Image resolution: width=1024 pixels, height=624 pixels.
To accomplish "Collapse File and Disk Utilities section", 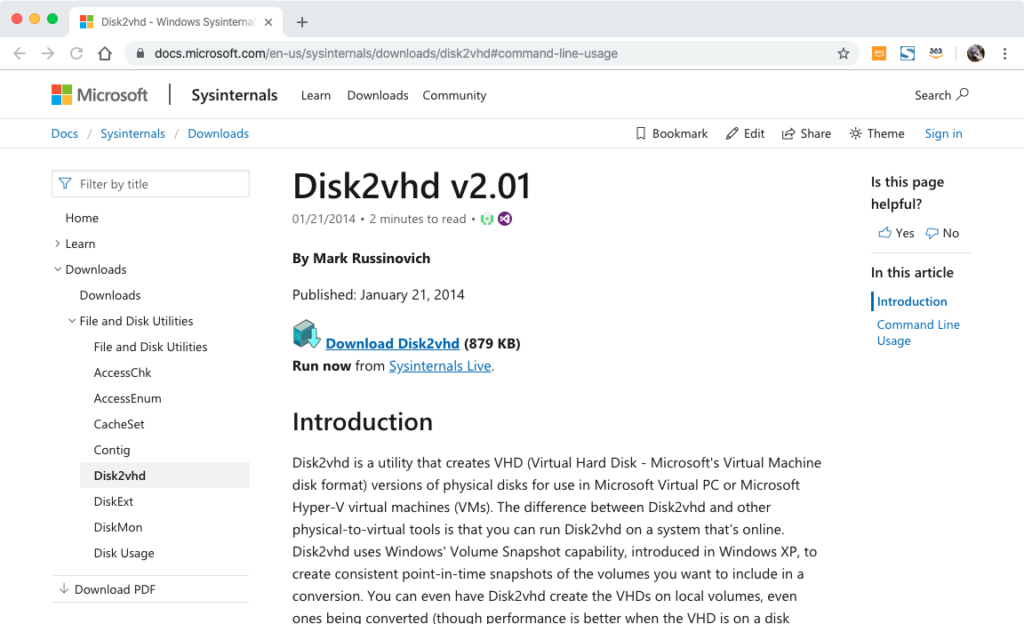I will tap(72, 322).
